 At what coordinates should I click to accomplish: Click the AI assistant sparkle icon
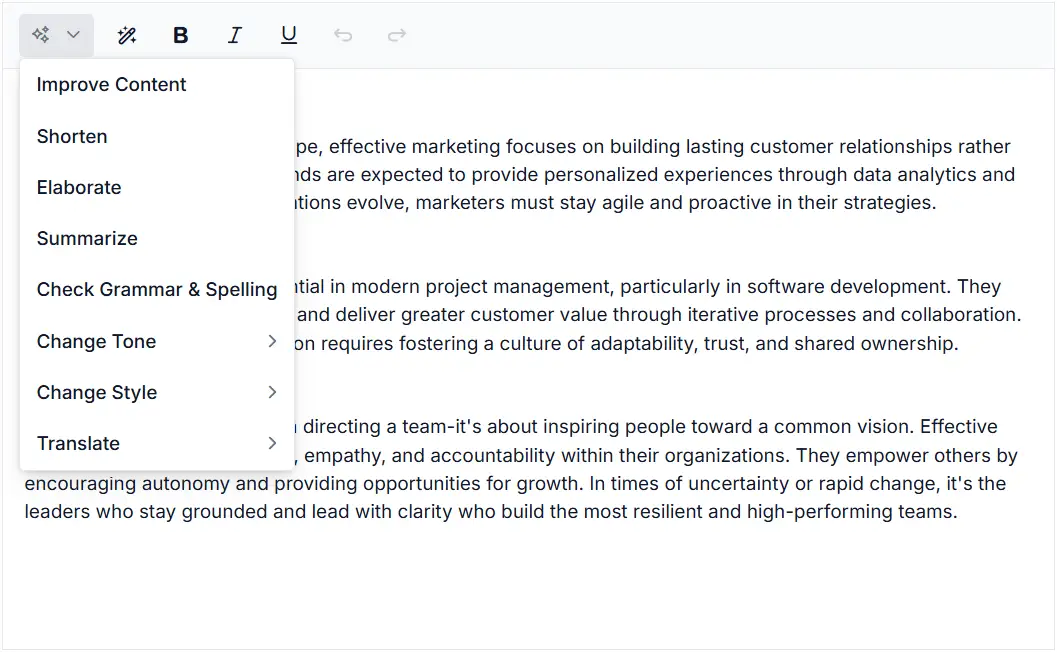click(41, 35)
